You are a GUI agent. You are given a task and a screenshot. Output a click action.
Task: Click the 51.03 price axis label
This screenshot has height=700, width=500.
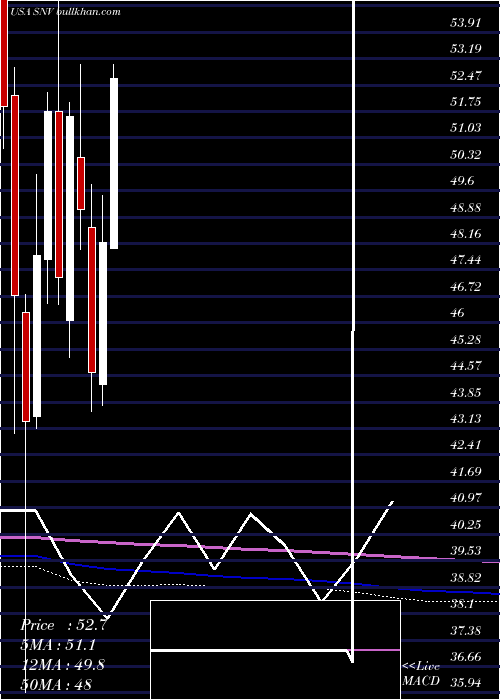click(x=466, y=128)
